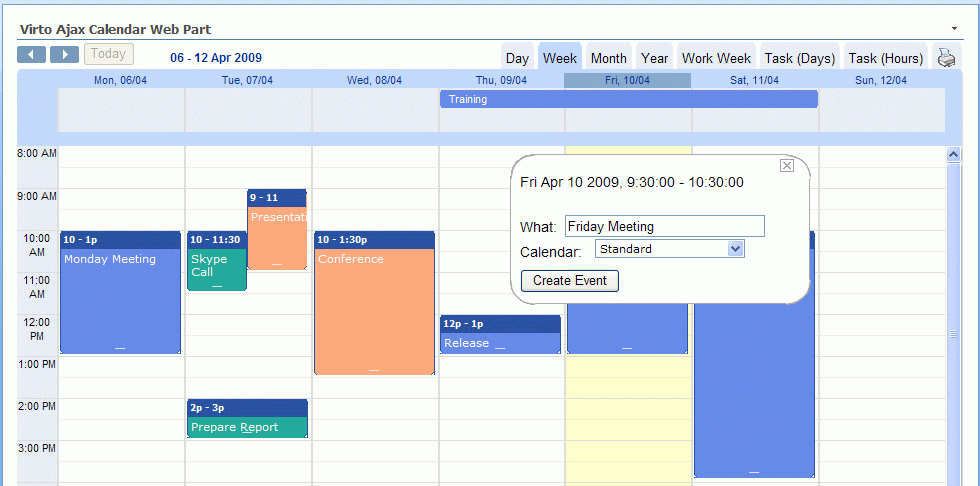The image size is (980, 486).
Task: Open the Work Week view
Action: point(716,59)
